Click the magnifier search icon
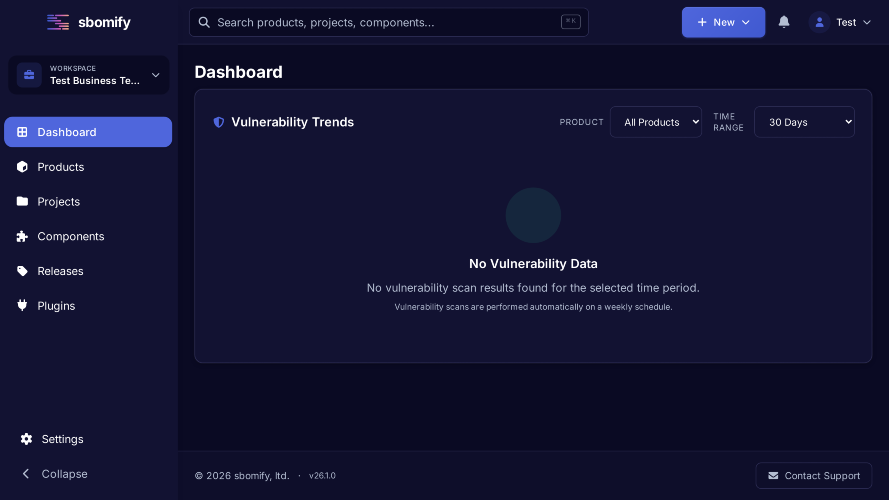 pyautogui.click(x=204, y=22)
